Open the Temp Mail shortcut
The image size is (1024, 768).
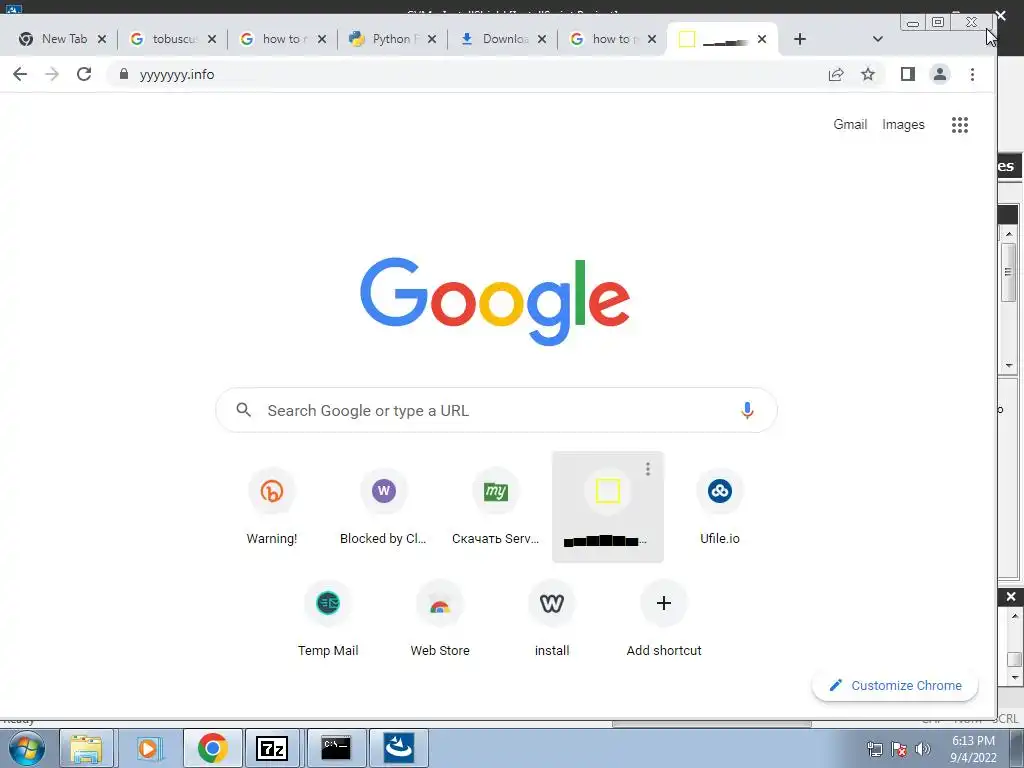328,619
